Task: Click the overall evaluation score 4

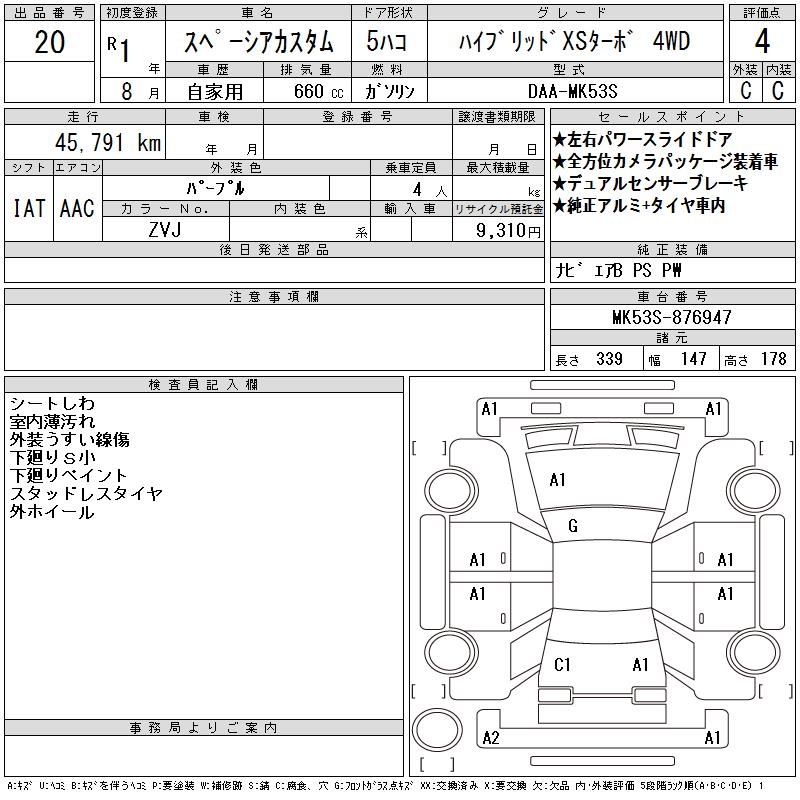Action: tap(762, 42)
